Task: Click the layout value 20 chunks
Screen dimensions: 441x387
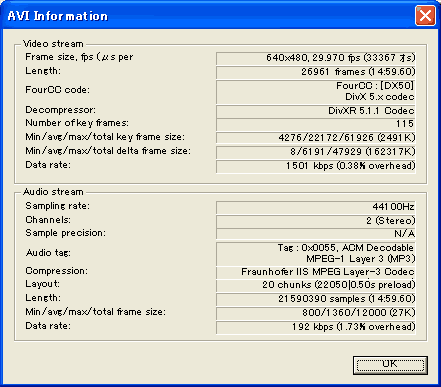Action: click(x=316, y=285)
